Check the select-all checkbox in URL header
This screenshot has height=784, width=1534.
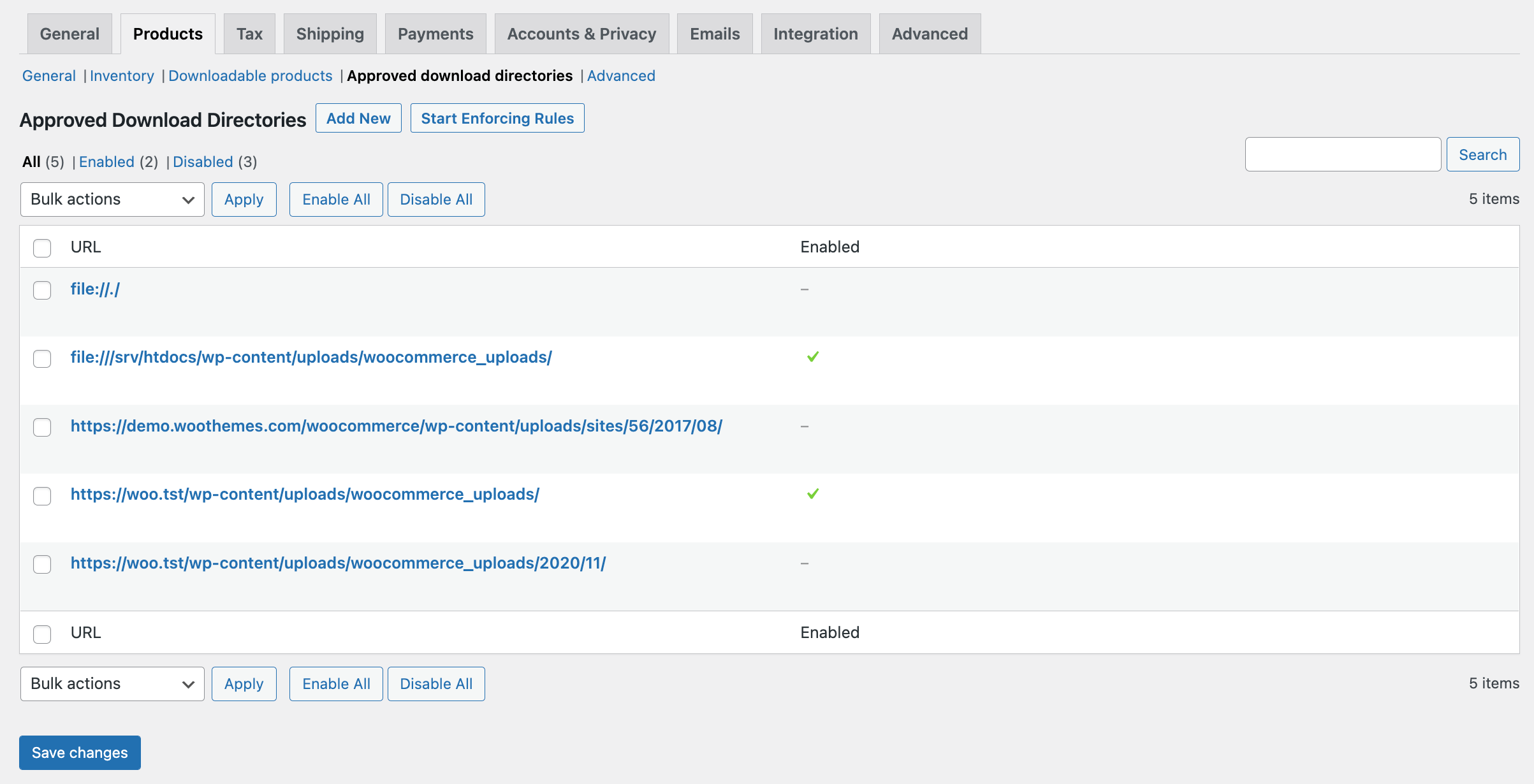42,248
